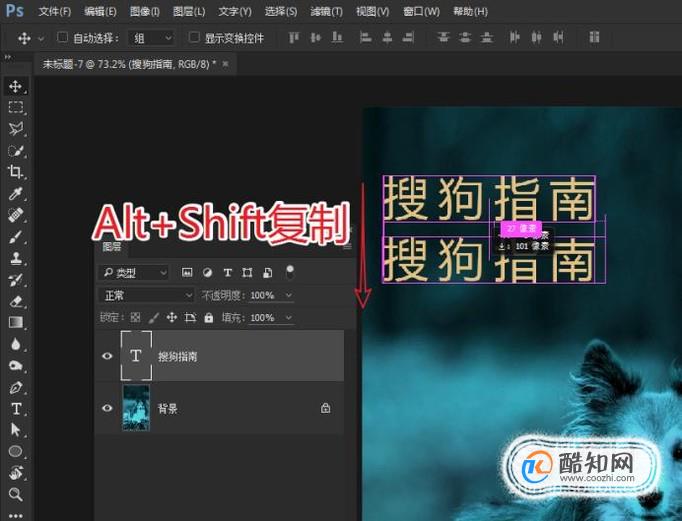Click the align bottom edges icon
Image resolution: width=682 pixels, height=521 pixels.
click(338, 38)
